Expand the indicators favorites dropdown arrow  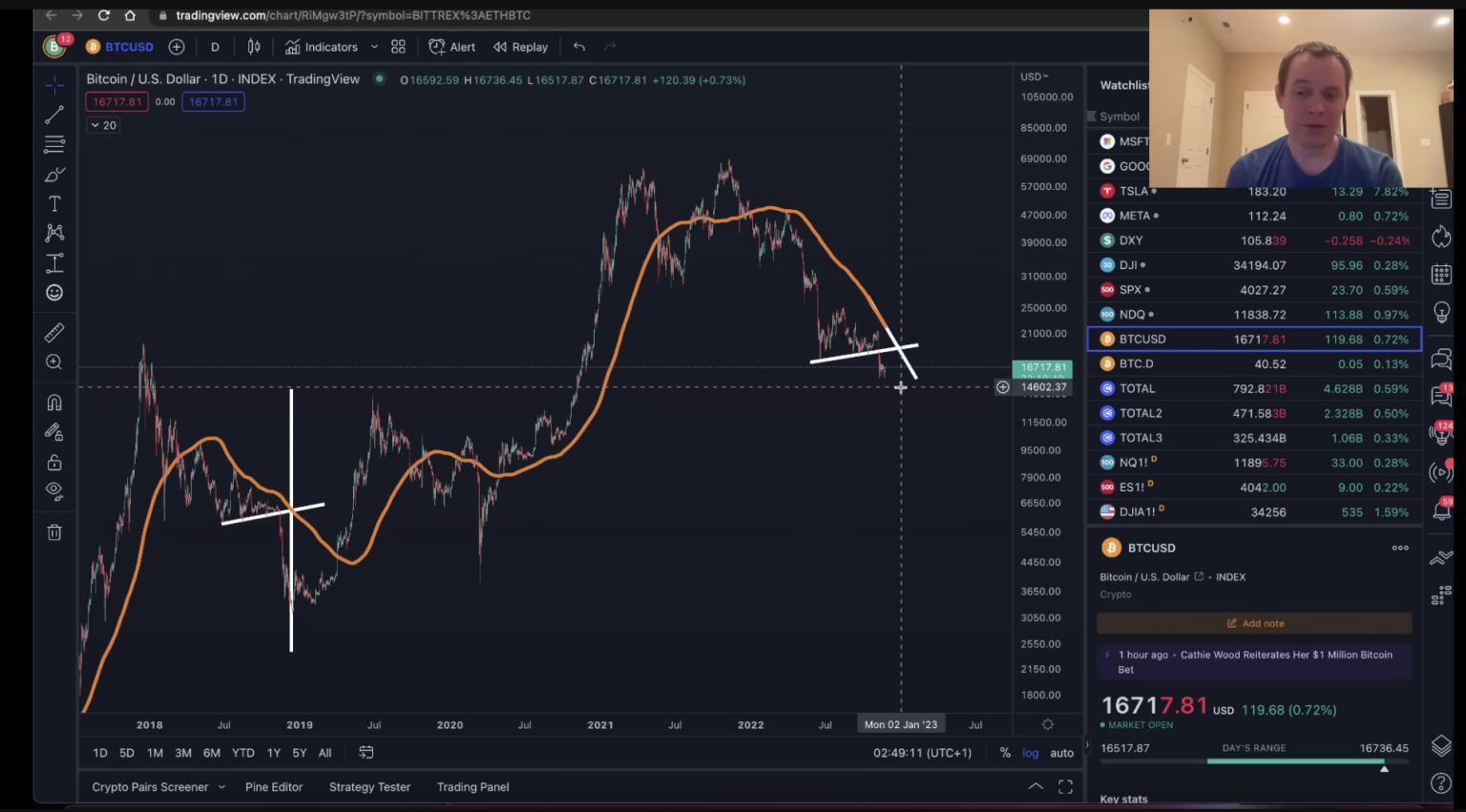coord(374,47)
